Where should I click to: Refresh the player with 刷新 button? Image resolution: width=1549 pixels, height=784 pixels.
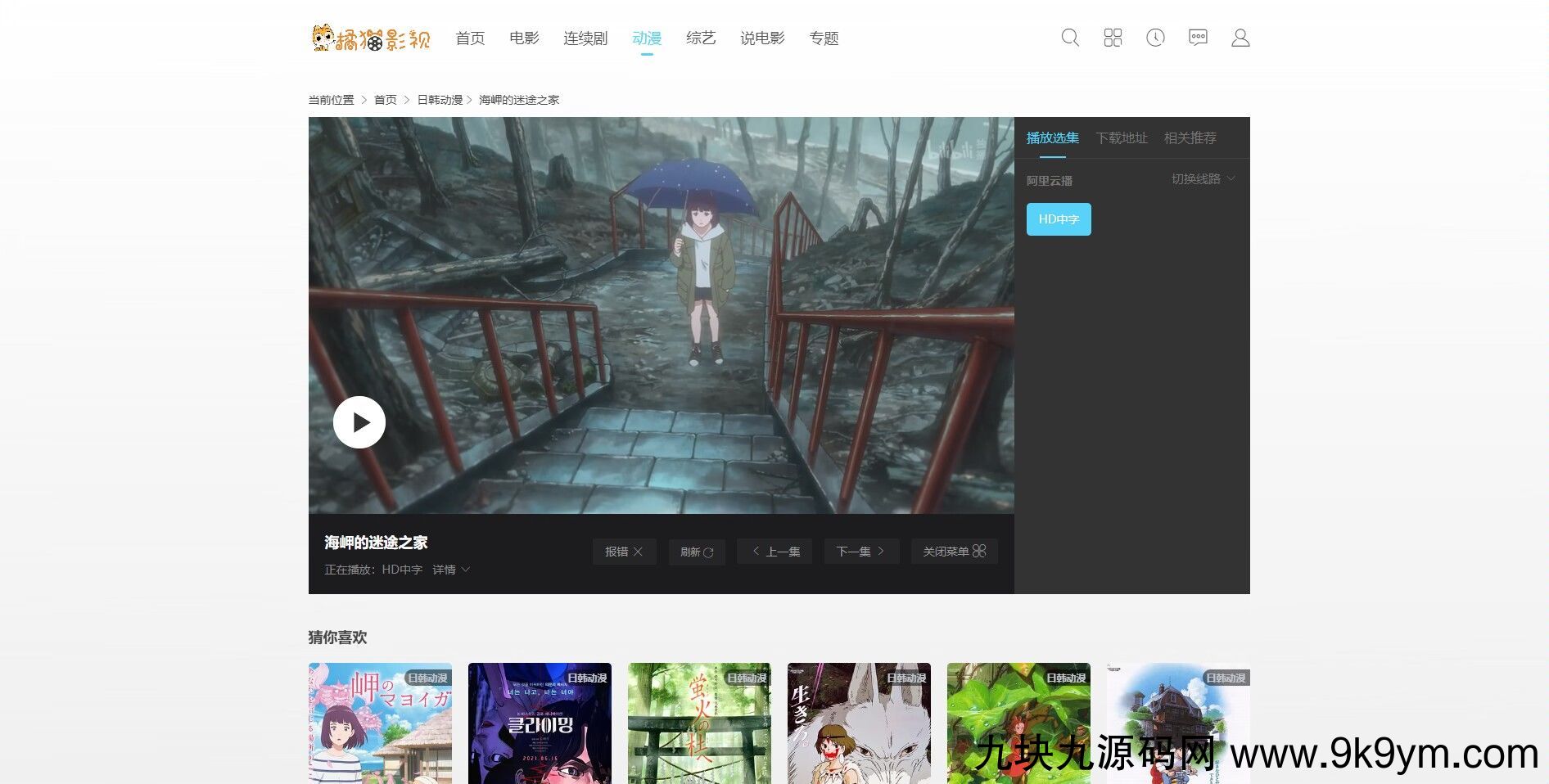click(x=697, y=552)
